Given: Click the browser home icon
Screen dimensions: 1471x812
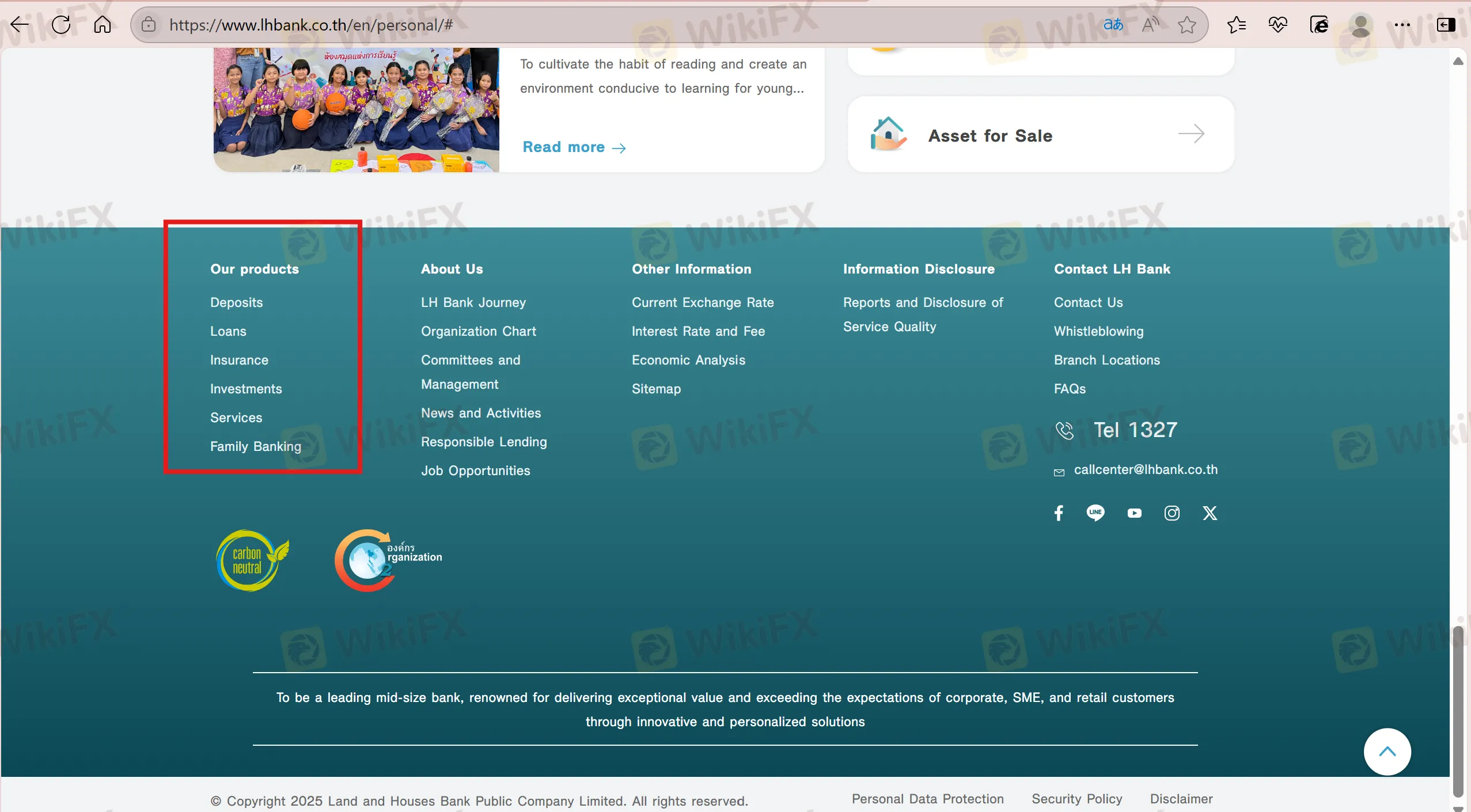Looking at the screenshot, I should 103,25.
